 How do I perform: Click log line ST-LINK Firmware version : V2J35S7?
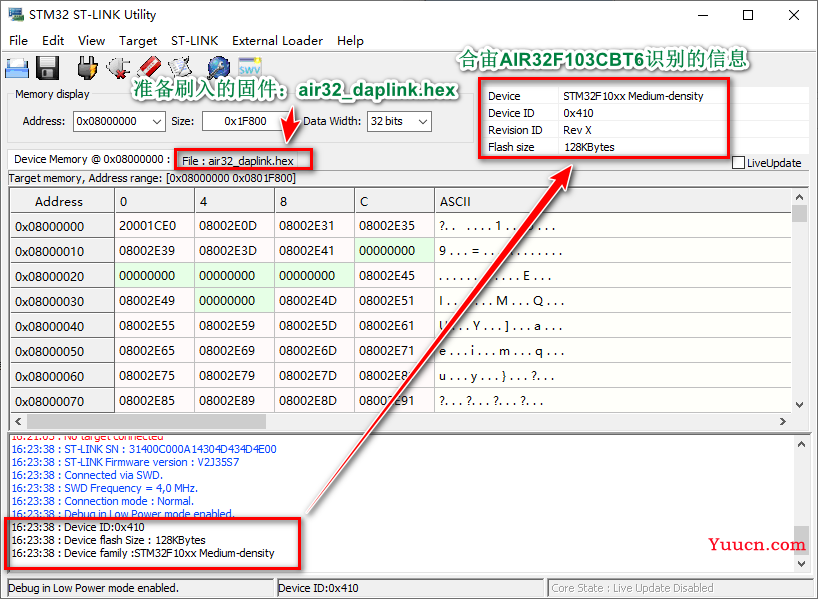pyautogui.click(x=125, y=462)
